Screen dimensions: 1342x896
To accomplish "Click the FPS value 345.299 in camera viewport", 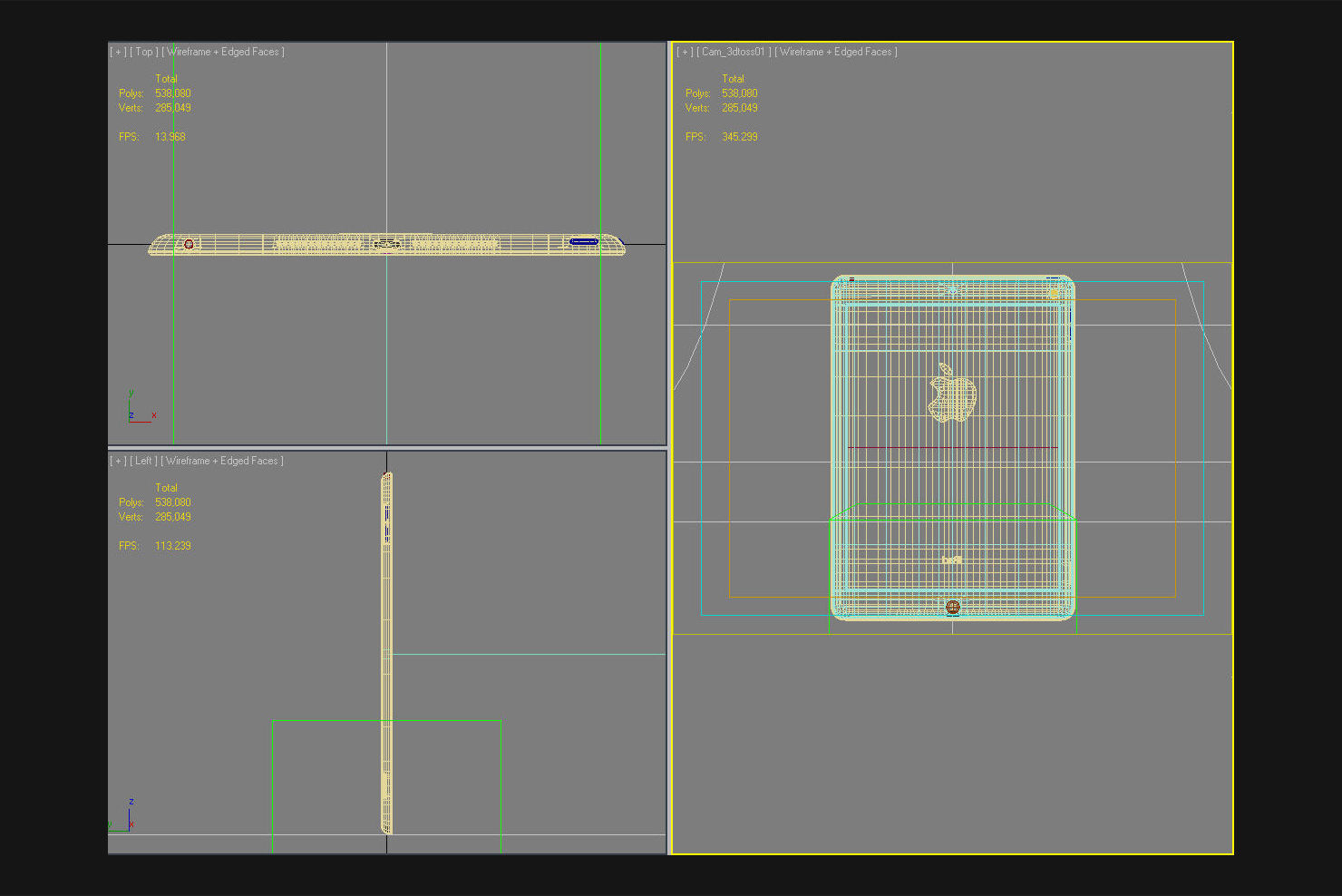I will (x=740, y=137).
